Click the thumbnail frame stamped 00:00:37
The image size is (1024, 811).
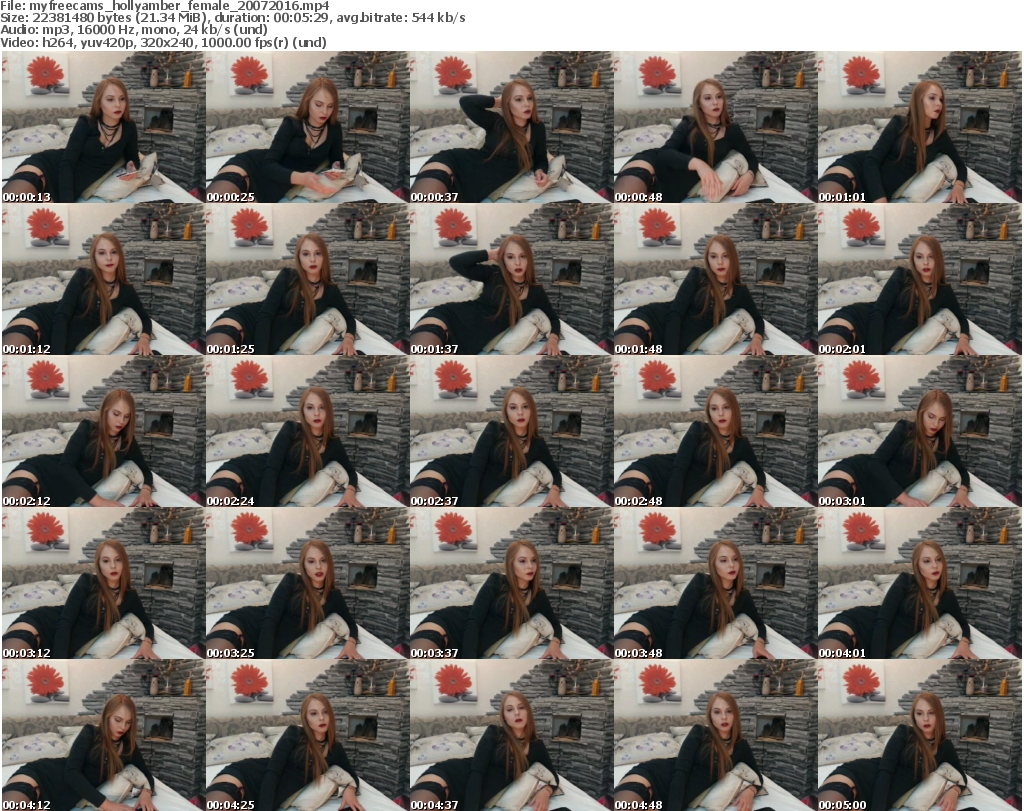pos(511,127)
